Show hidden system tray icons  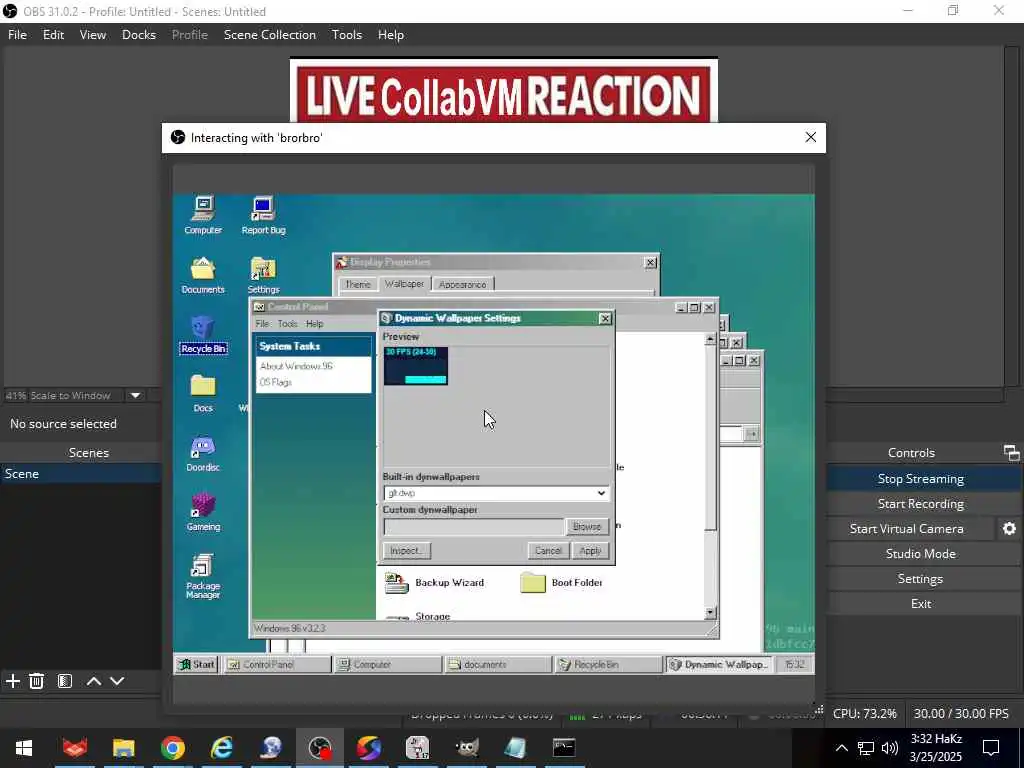click(x=842, y=748)
